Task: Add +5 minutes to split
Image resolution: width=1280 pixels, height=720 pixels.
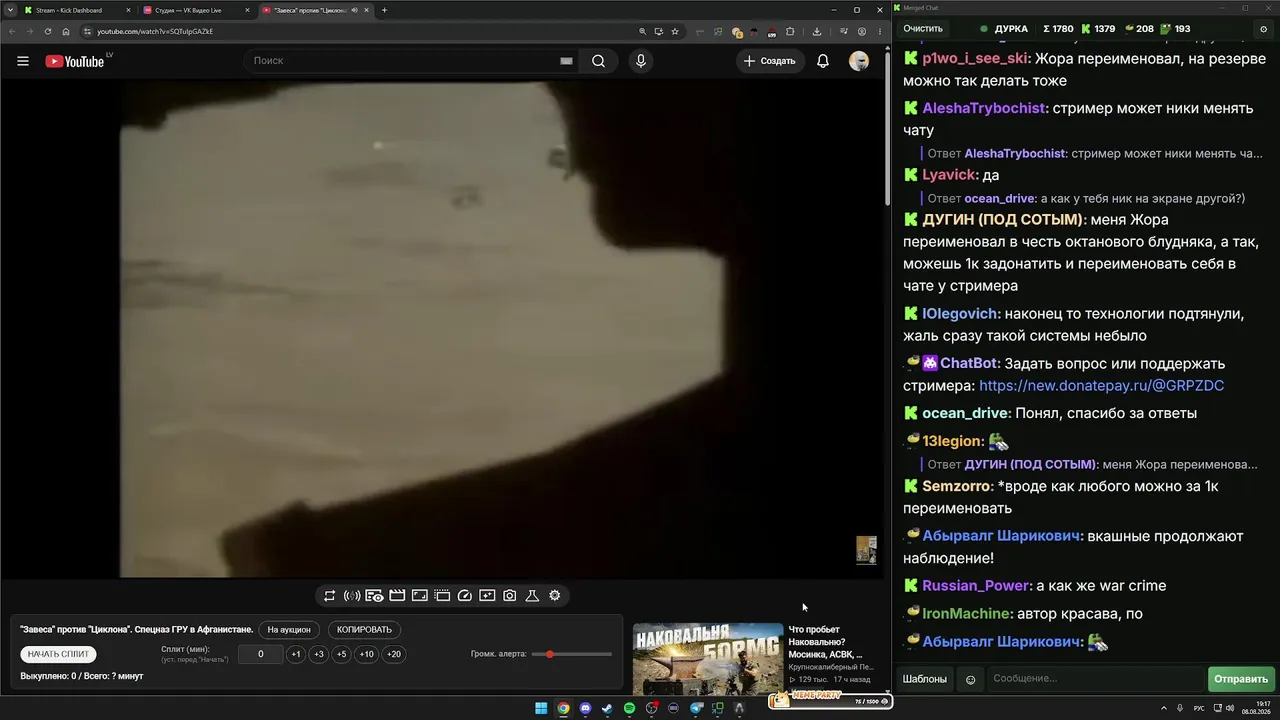Action: pos(341,654)
